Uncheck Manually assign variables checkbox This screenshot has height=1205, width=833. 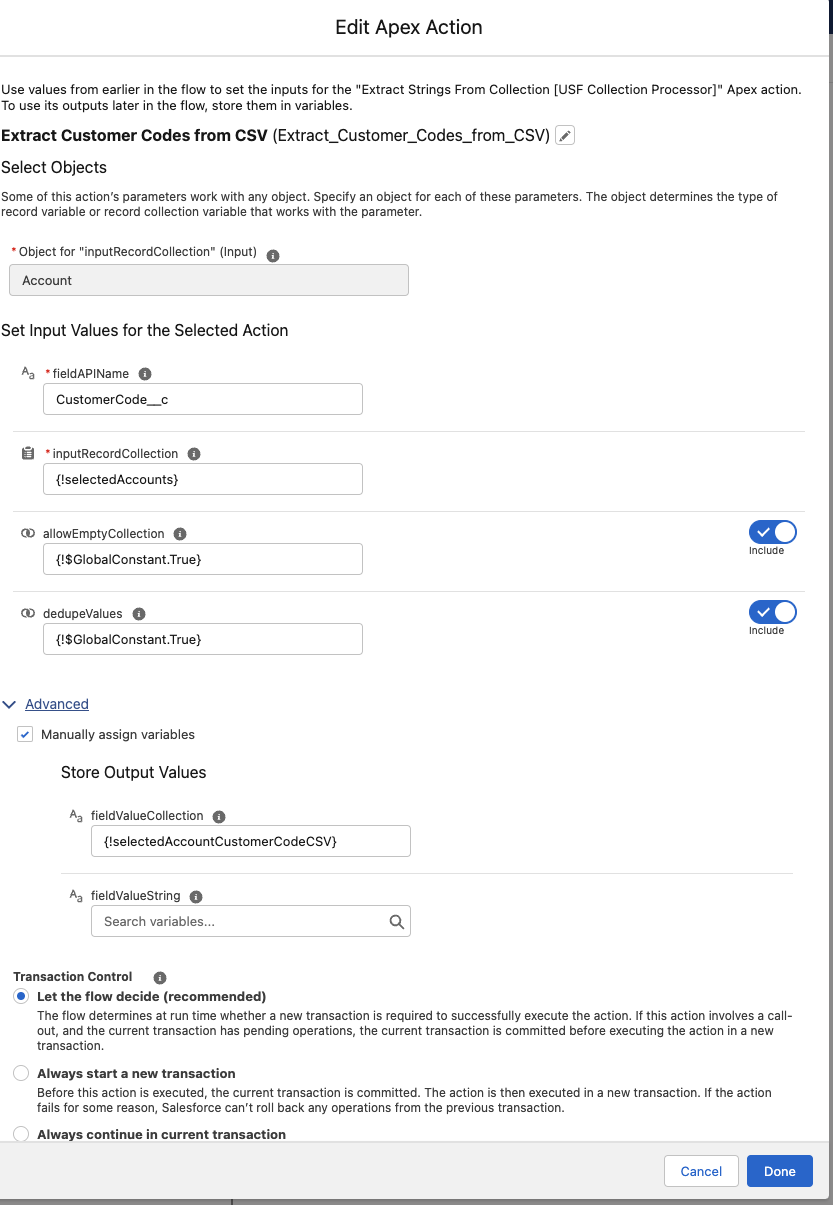click(x=26, y=734)
